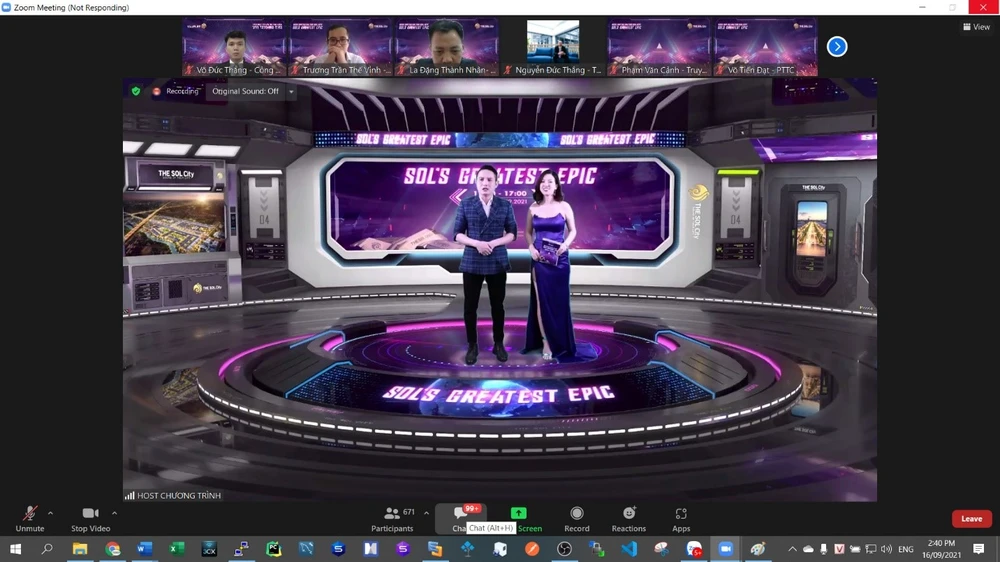Expand video options arrow beside Stop Video

point(114,513)
